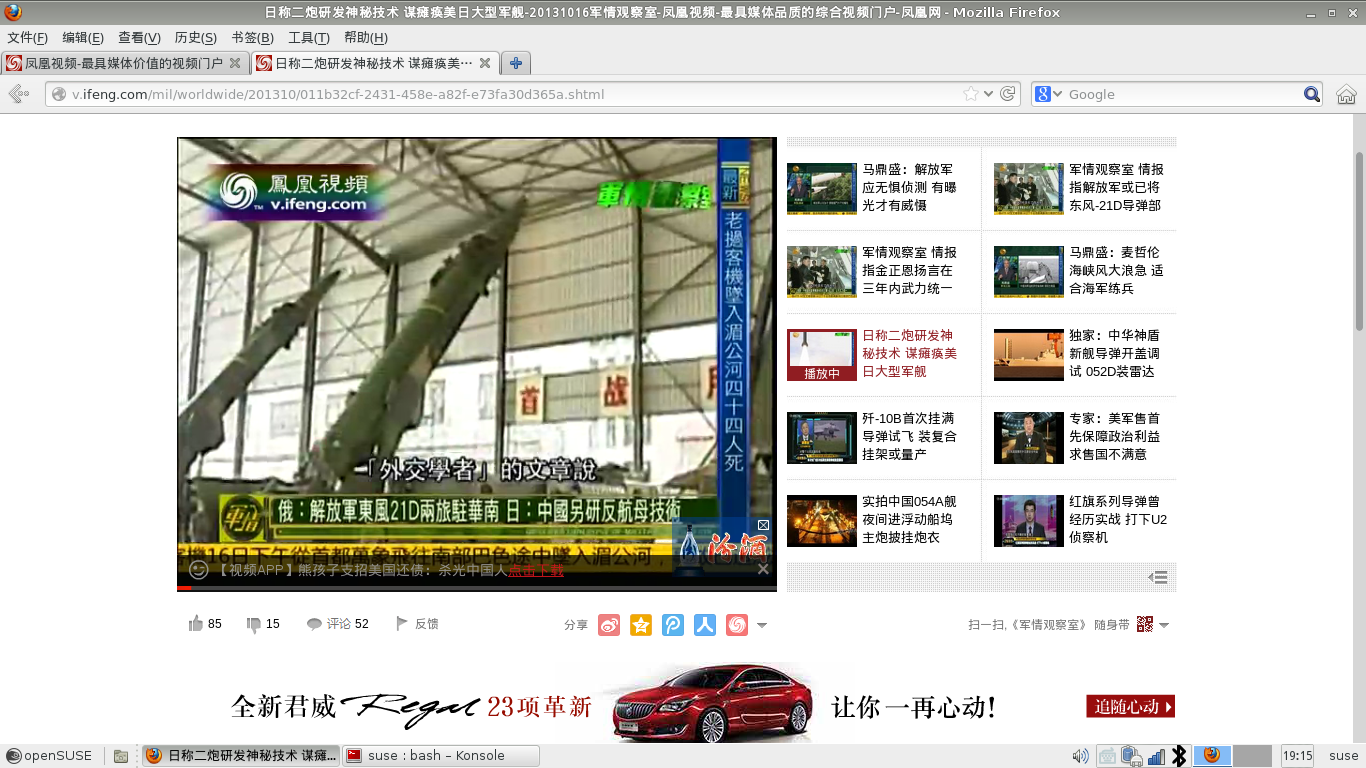
Task: Close the 凤凰视频 first tab
Action: pyautogui.click(x=235, y=63)
